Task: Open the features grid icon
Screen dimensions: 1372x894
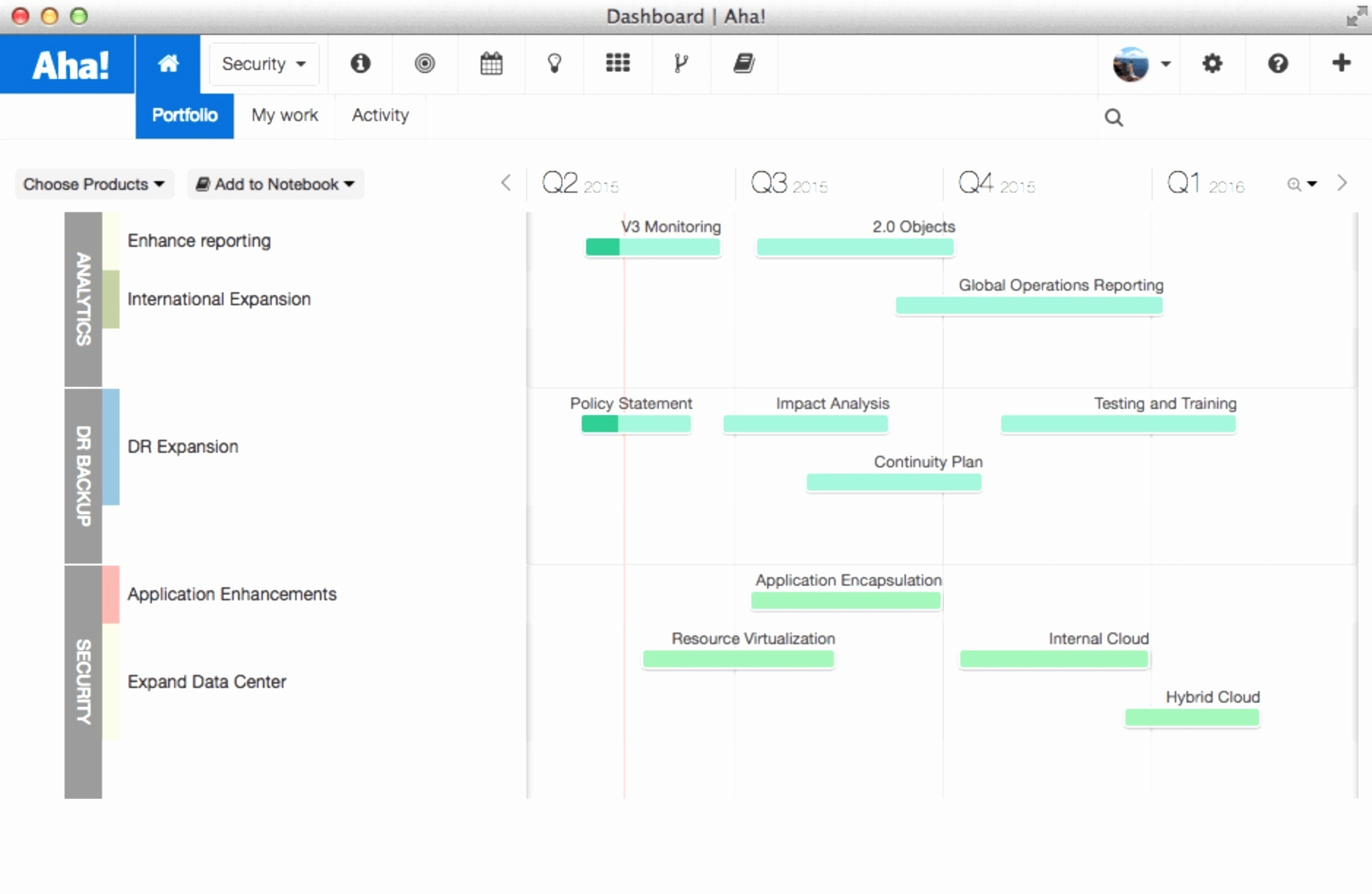Action: coord(617,64)
